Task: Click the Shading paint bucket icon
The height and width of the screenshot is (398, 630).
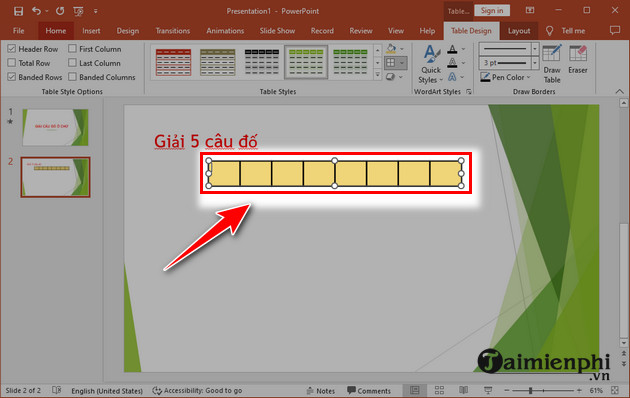Action: pyautogui.click(x=391, y=49)
